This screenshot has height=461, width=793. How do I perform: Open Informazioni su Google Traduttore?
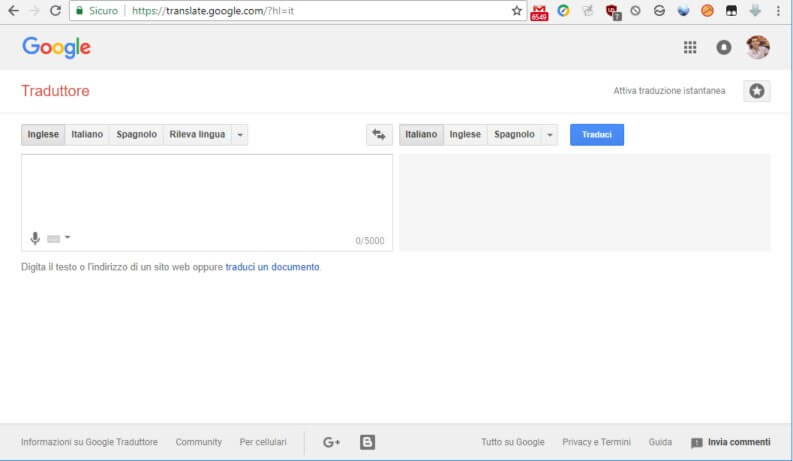point(89,442)
